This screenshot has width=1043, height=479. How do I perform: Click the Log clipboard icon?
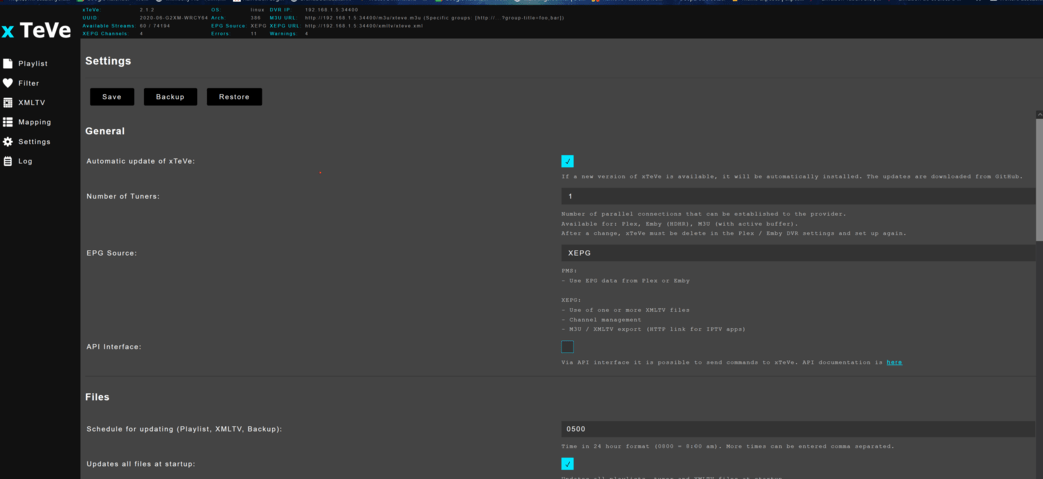[8, 161]
